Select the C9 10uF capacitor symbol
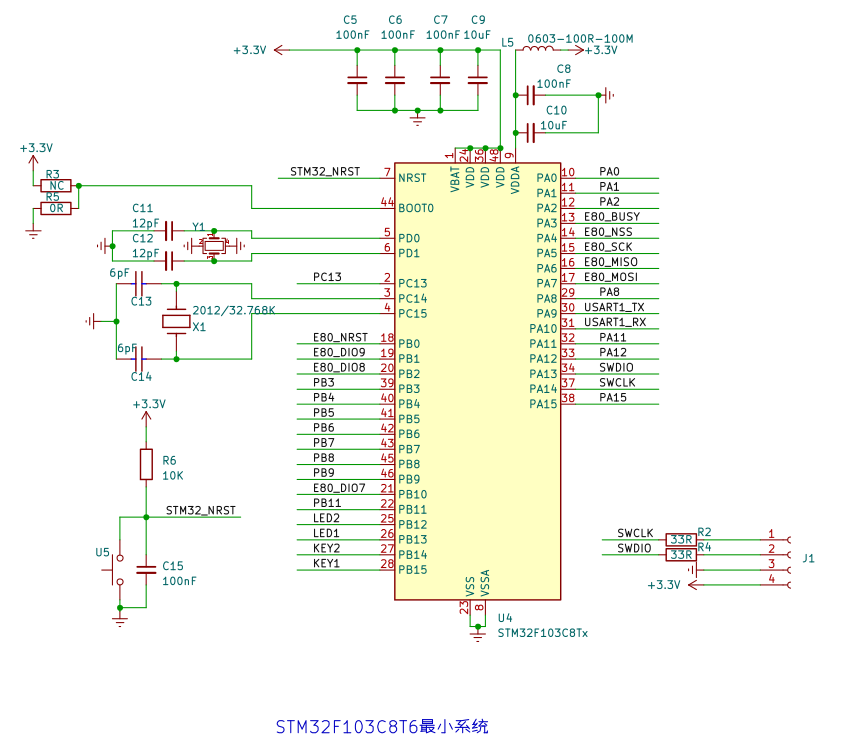This screenshot has width=843, height=745. tap(478, 79)
